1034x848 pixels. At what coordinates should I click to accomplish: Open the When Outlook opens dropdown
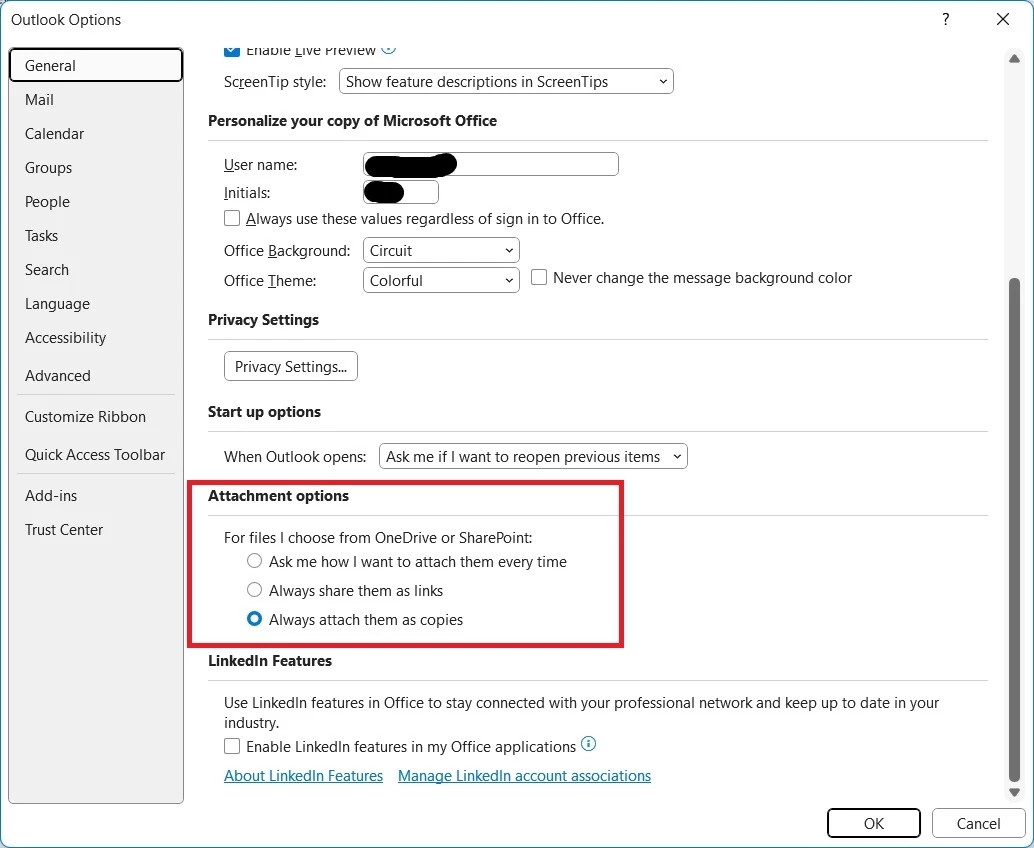[533, 456]
